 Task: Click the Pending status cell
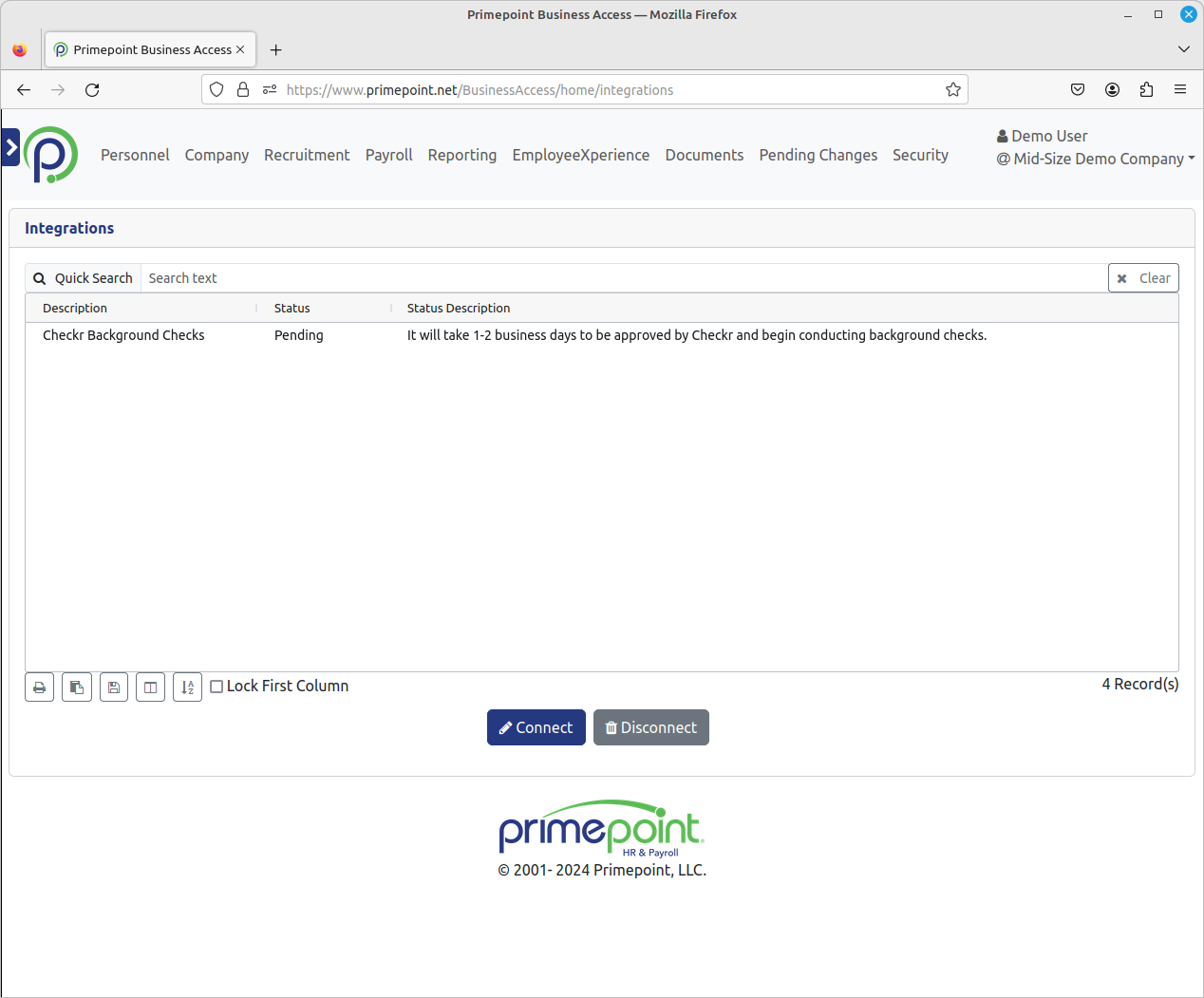tap(298, 335)
